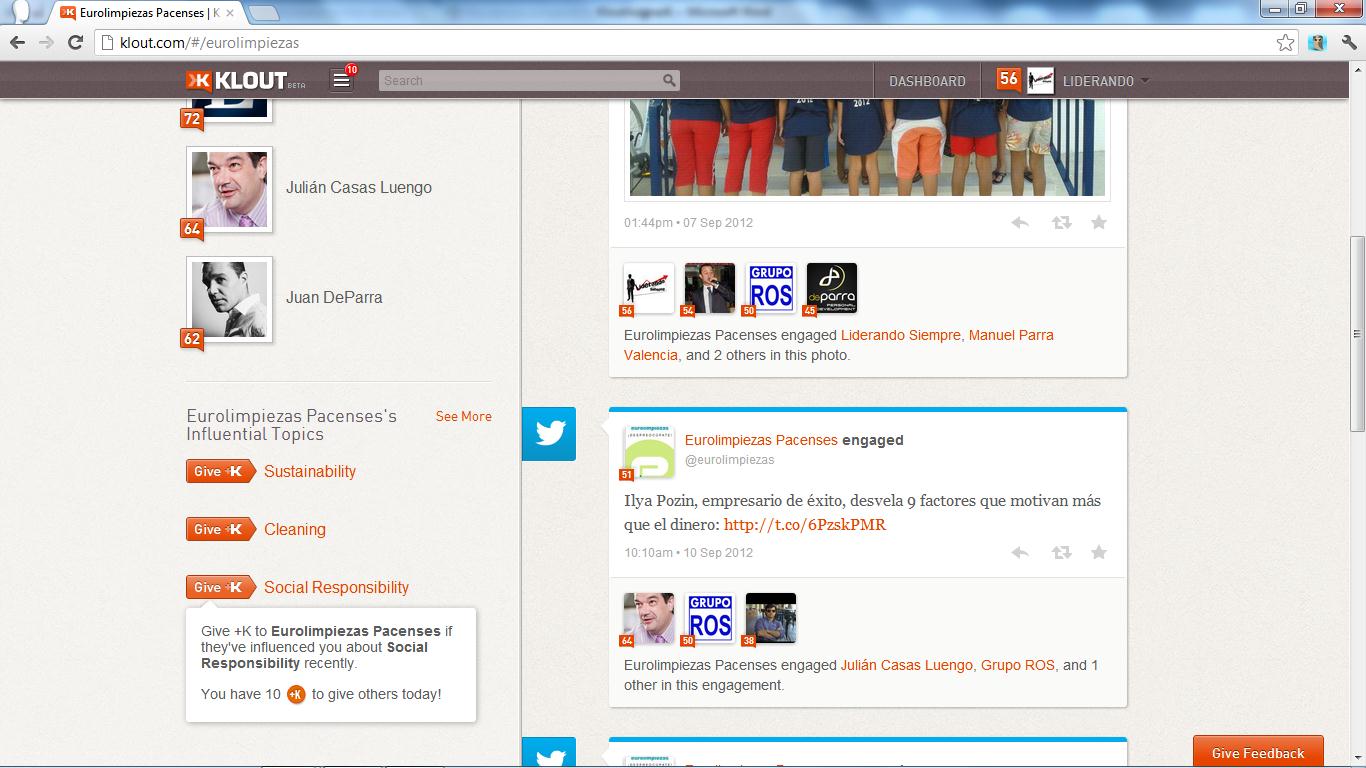This screenshot has height=768, width=1366.
Task: Reply to the 10 Sep 2012 tweet
Action: 1020,552
